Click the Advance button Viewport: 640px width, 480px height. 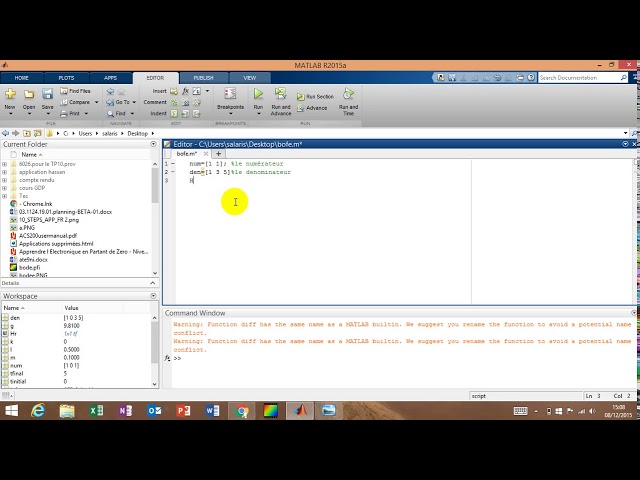coord(312,108)
